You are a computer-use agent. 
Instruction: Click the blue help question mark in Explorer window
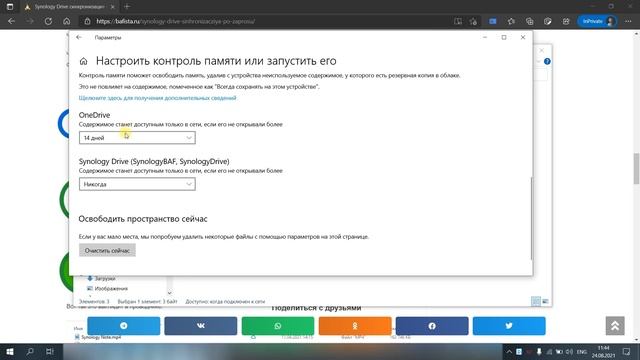pyautogui.click(x=547, y=61)
